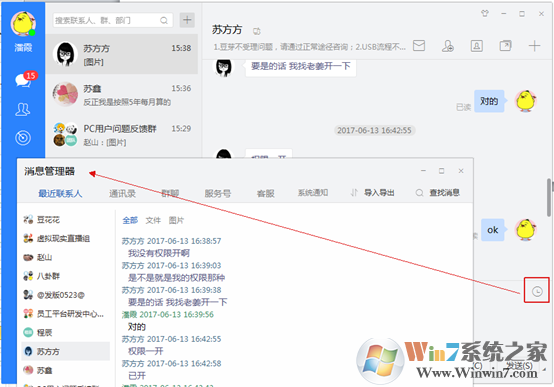Select 豆花花 in recent contacts
554x387 pixels.
pyautogui.click(x=66, y=220)
